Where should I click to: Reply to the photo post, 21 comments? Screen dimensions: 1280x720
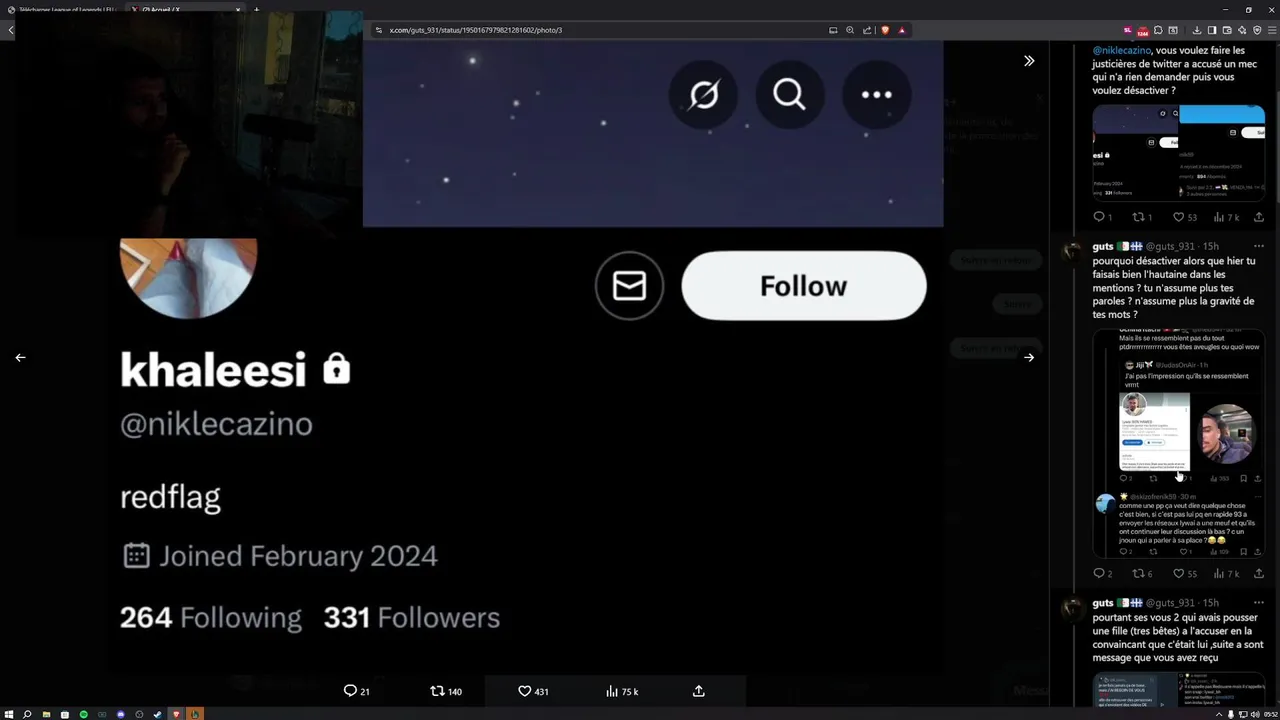point(356,691)
